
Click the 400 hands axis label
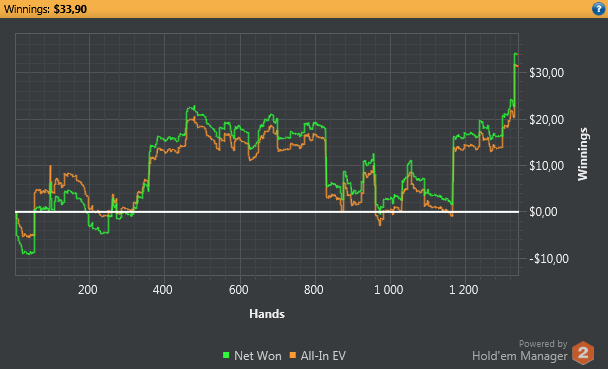(x=162, y=290)
